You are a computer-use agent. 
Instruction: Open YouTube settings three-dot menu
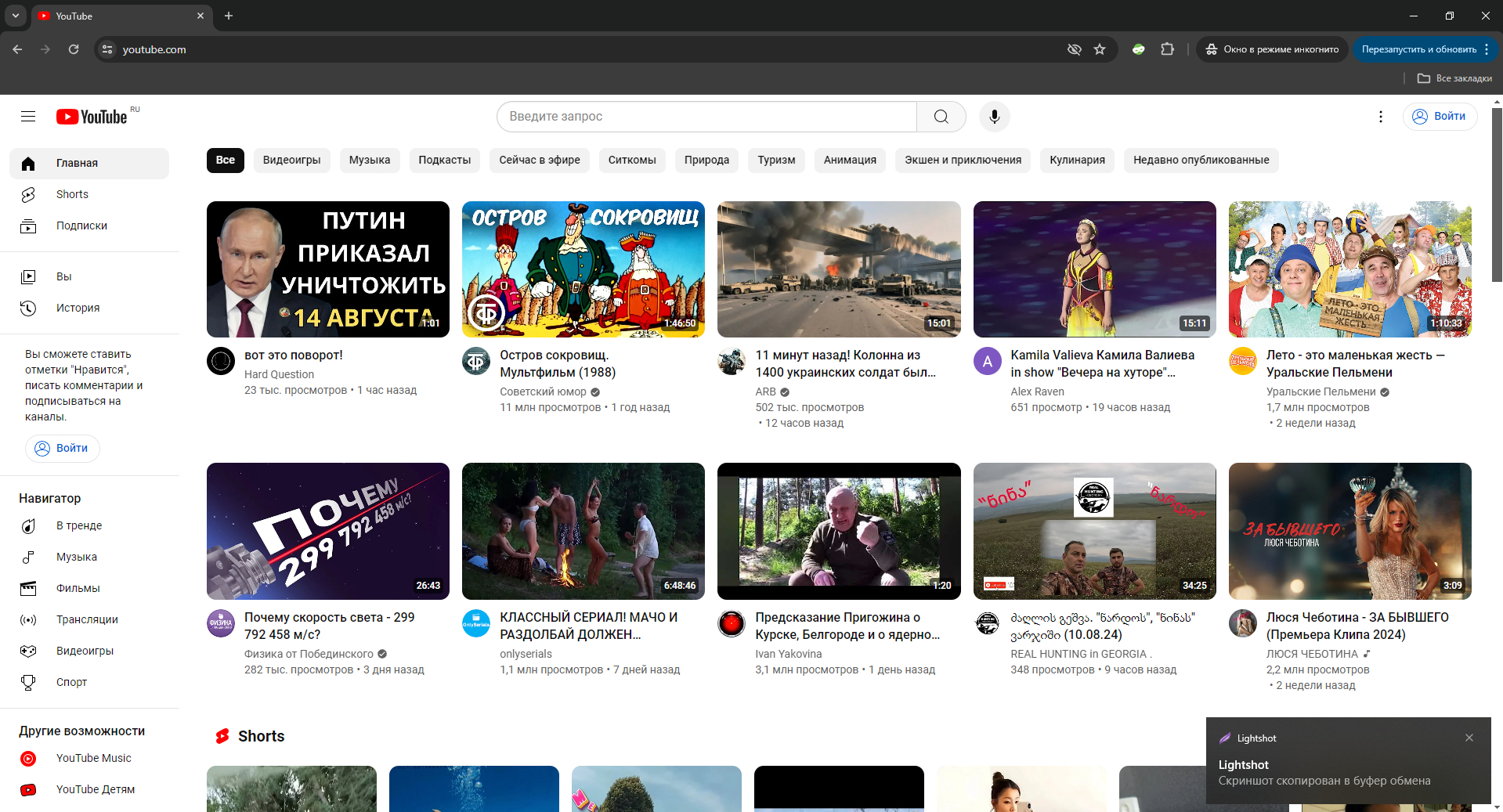pos(1380,117)
